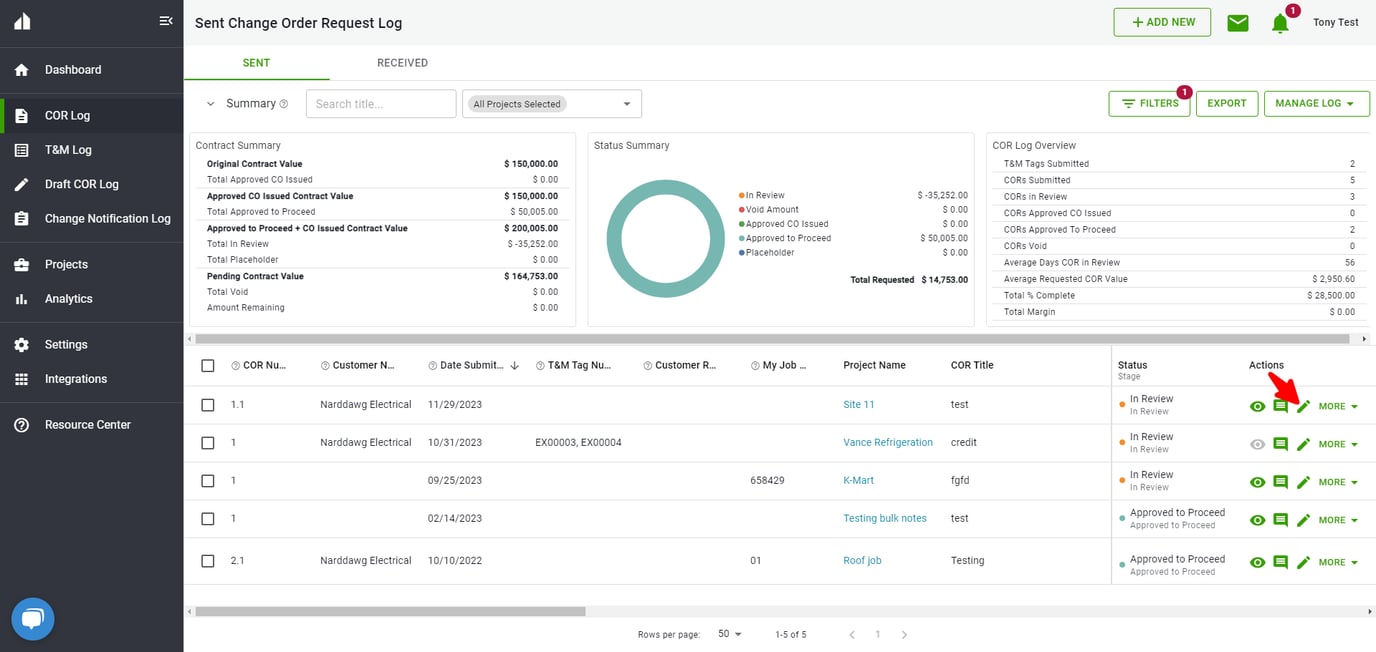
Task: Open Analytics from the sidebar menu
Action: pyautogui.click(x=66, y=298)
